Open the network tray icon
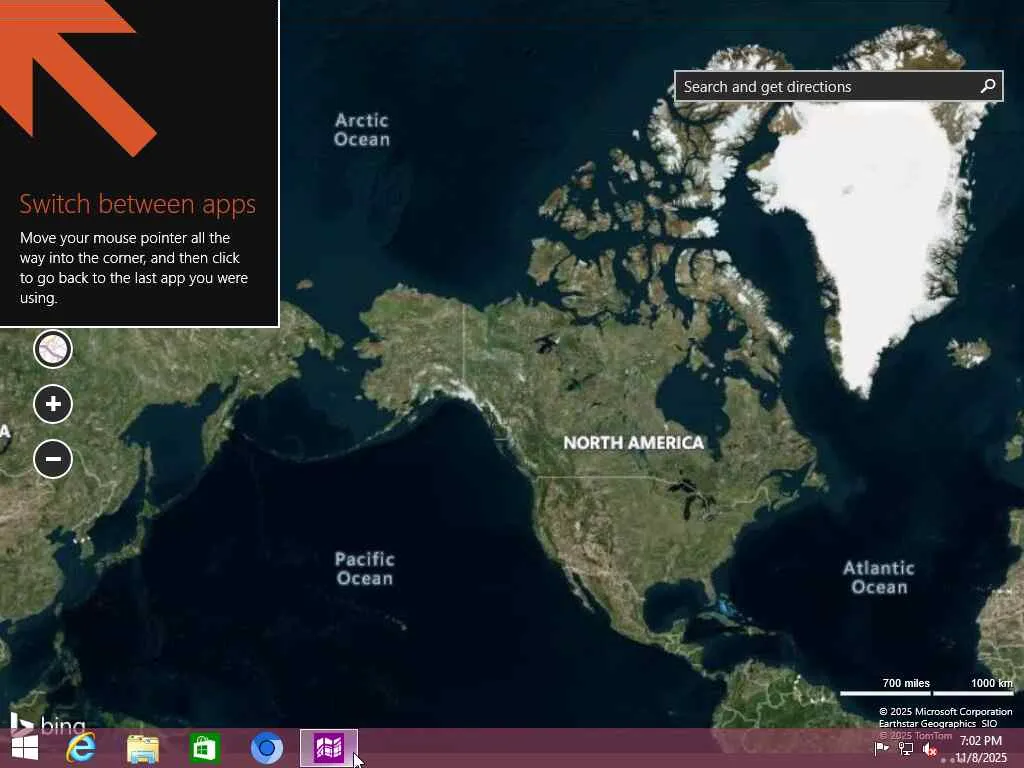Image resolution: width=1024 pixels, height=768 pixels. tap(906, 749)
